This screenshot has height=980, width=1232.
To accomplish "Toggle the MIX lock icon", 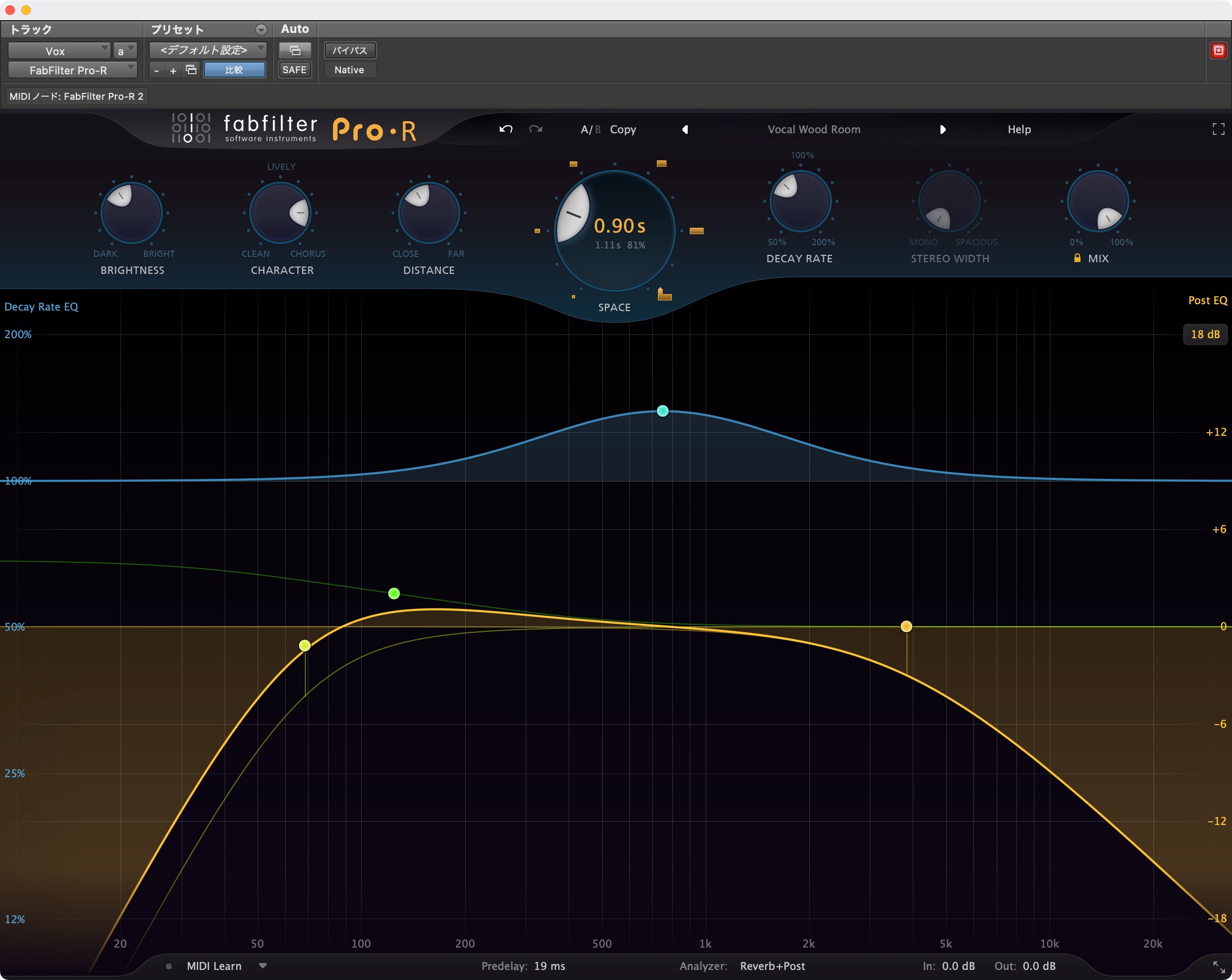I will [1077, 258].
